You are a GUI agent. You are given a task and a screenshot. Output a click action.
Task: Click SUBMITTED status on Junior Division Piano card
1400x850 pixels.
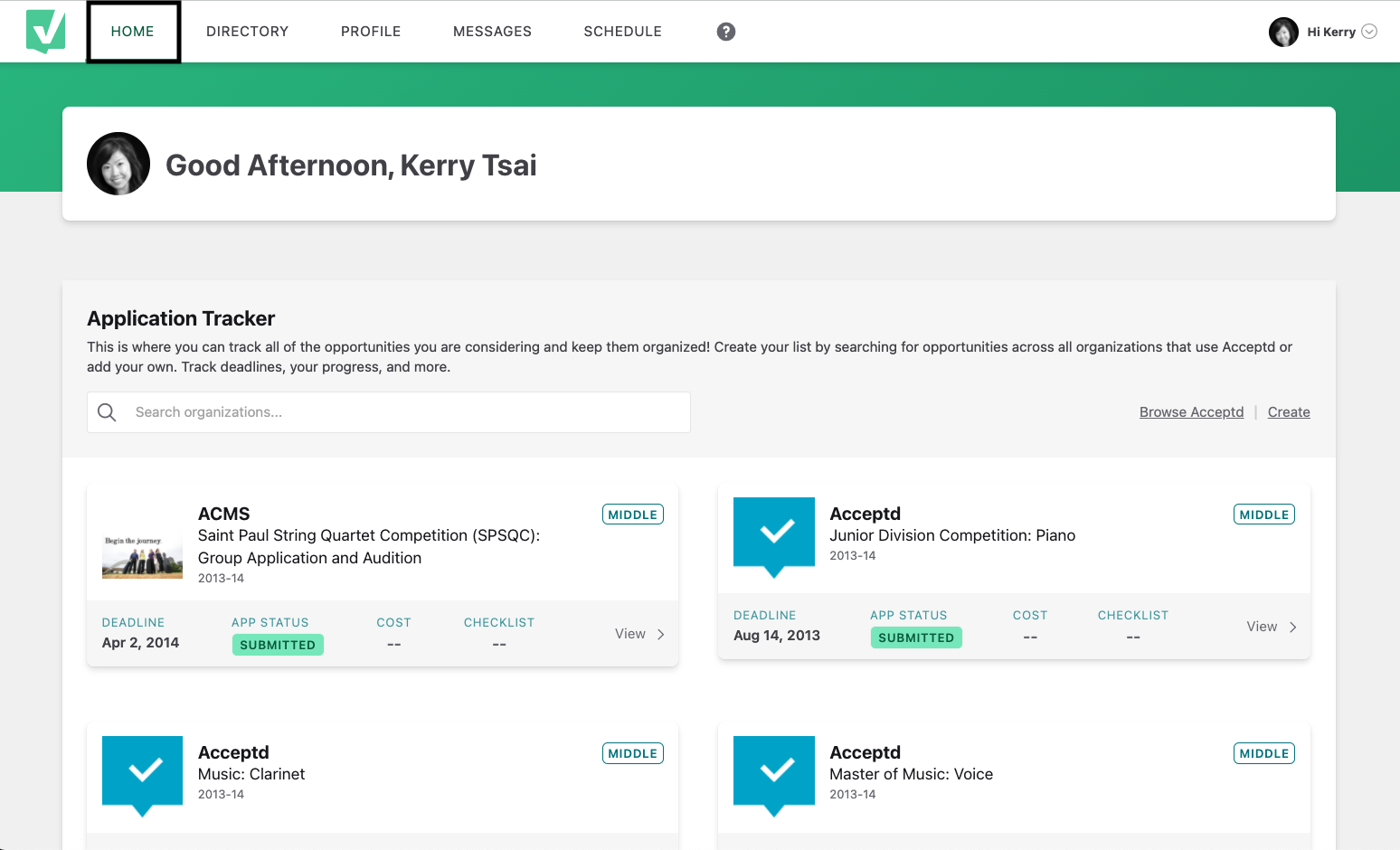tap(916, 637)
